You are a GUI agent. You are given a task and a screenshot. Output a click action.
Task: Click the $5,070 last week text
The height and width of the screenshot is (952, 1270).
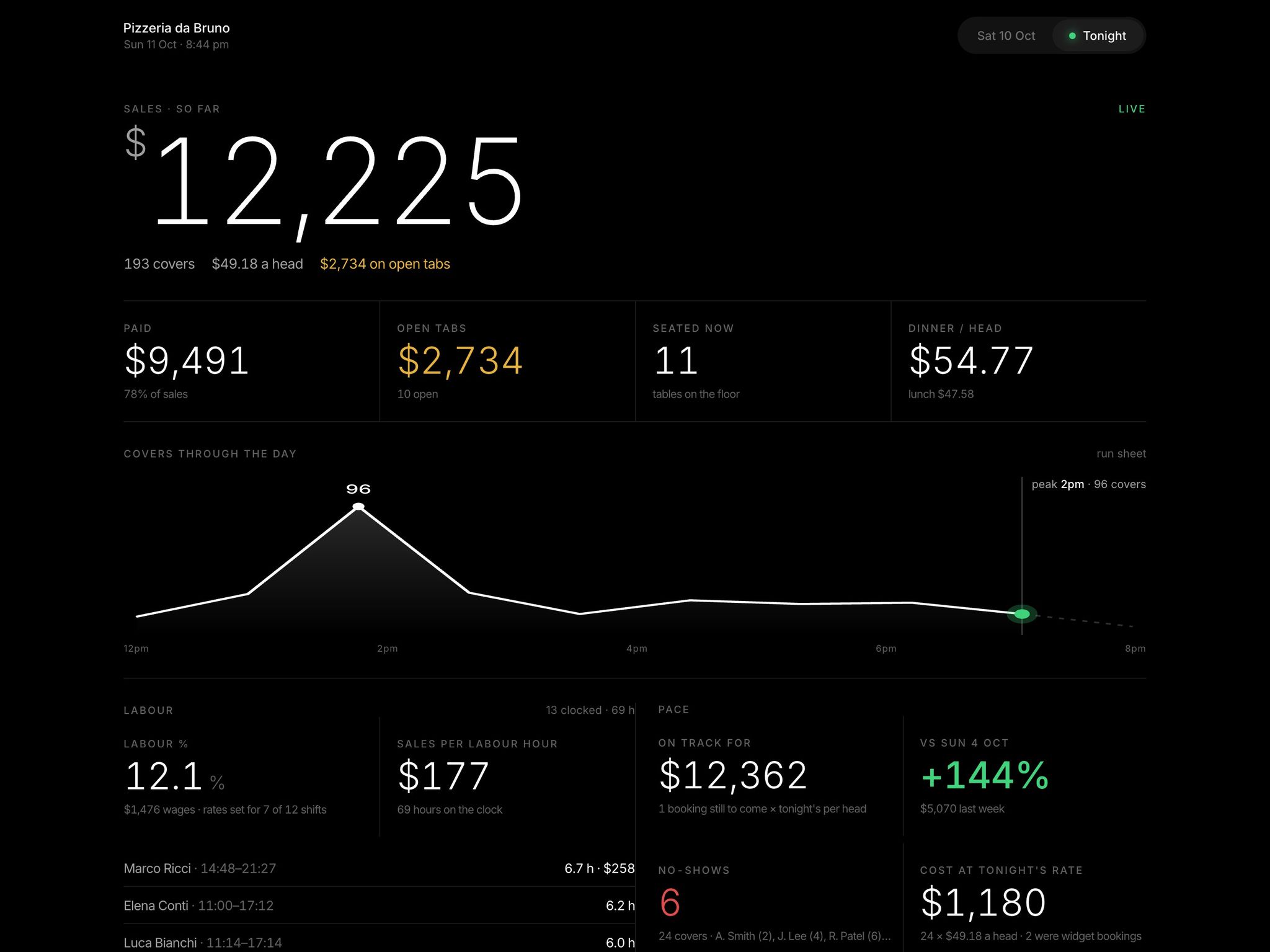[962, 809]
